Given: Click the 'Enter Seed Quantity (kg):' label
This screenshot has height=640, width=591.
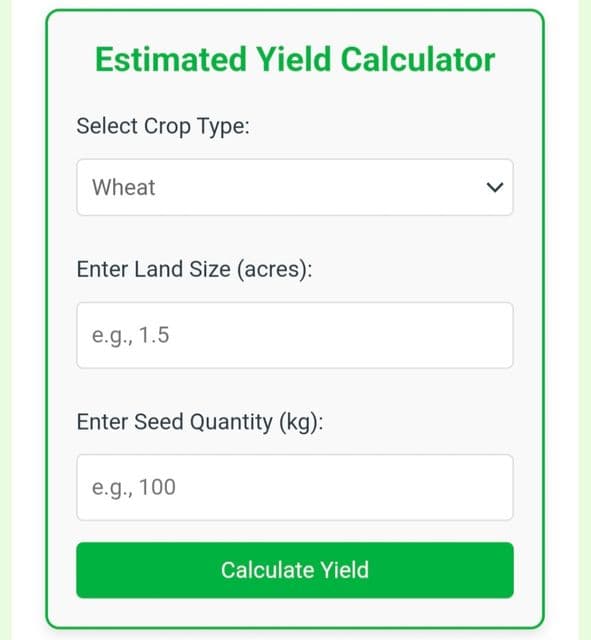Looking at the screenshot, I should [x=200, y=422].
